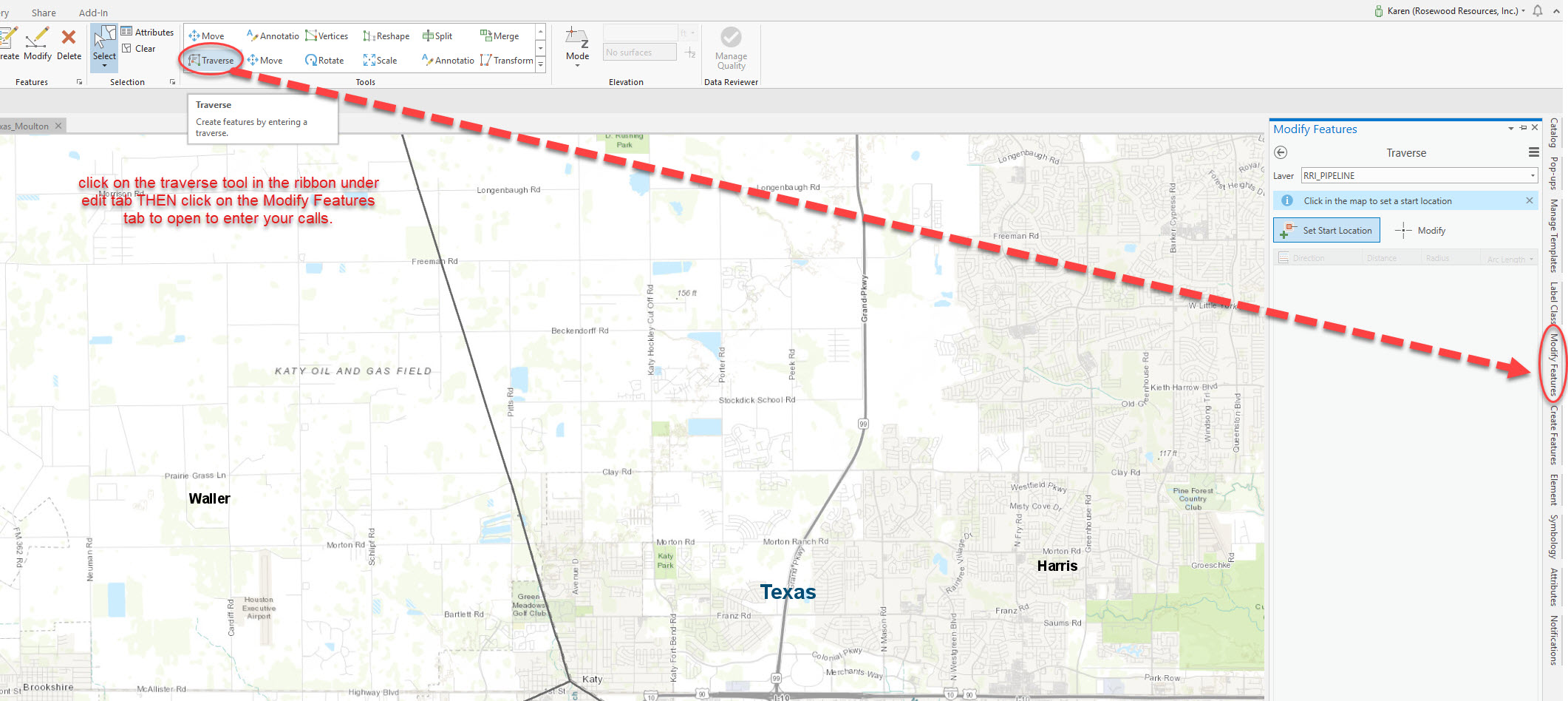Open the Attributes pane from Selection group

(147, 32)
